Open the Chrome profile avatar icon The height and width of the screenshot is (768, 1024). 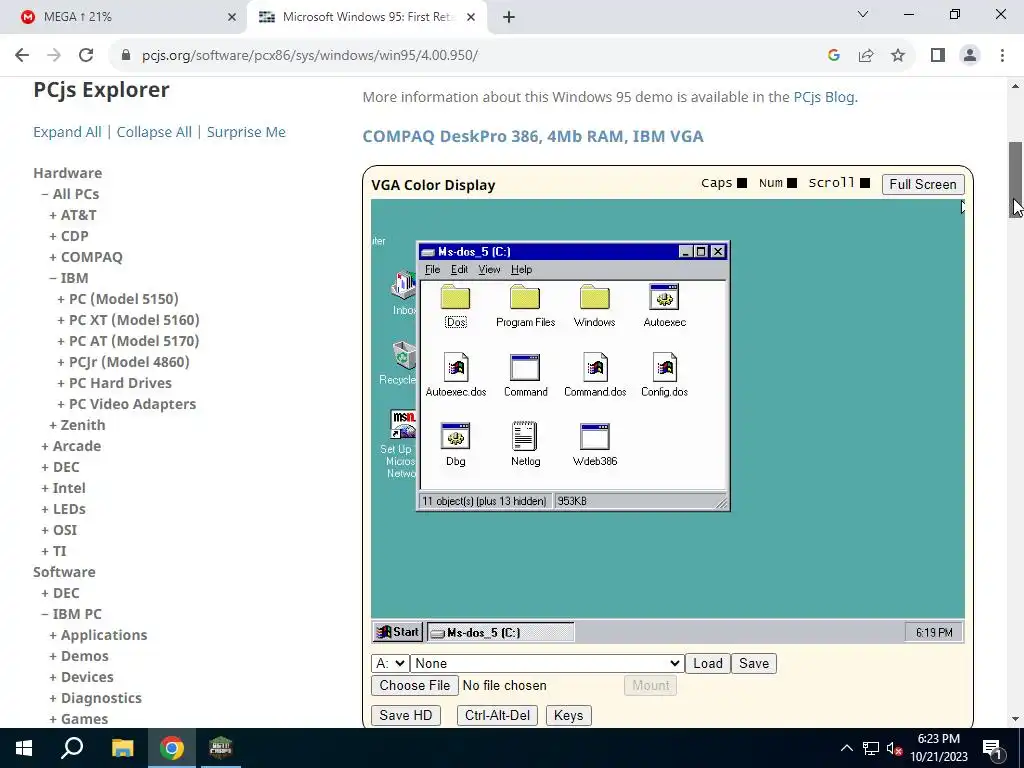970,55
